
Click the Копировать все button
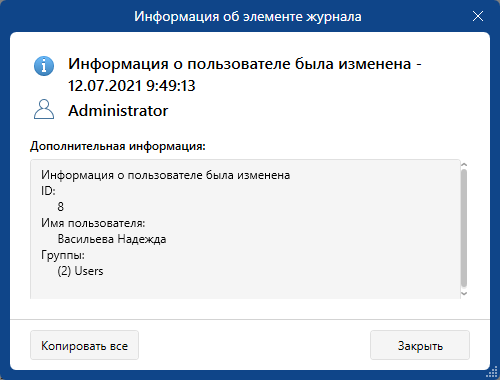pyautogui.click(x=84, y=345)
